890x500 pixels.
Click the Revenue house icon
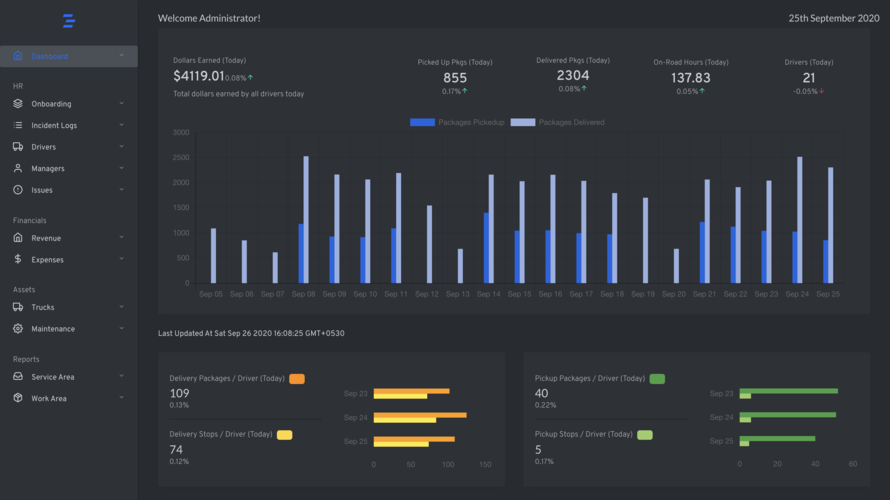point(18,238)
